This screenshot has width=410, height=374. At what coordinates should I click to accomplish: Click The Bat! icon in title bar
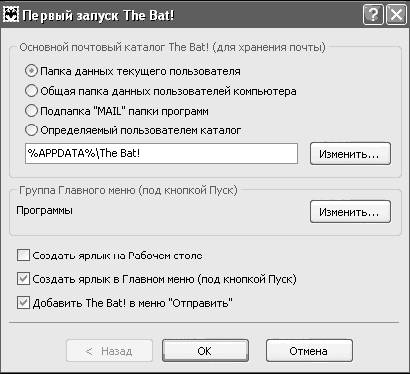point(10,15)
